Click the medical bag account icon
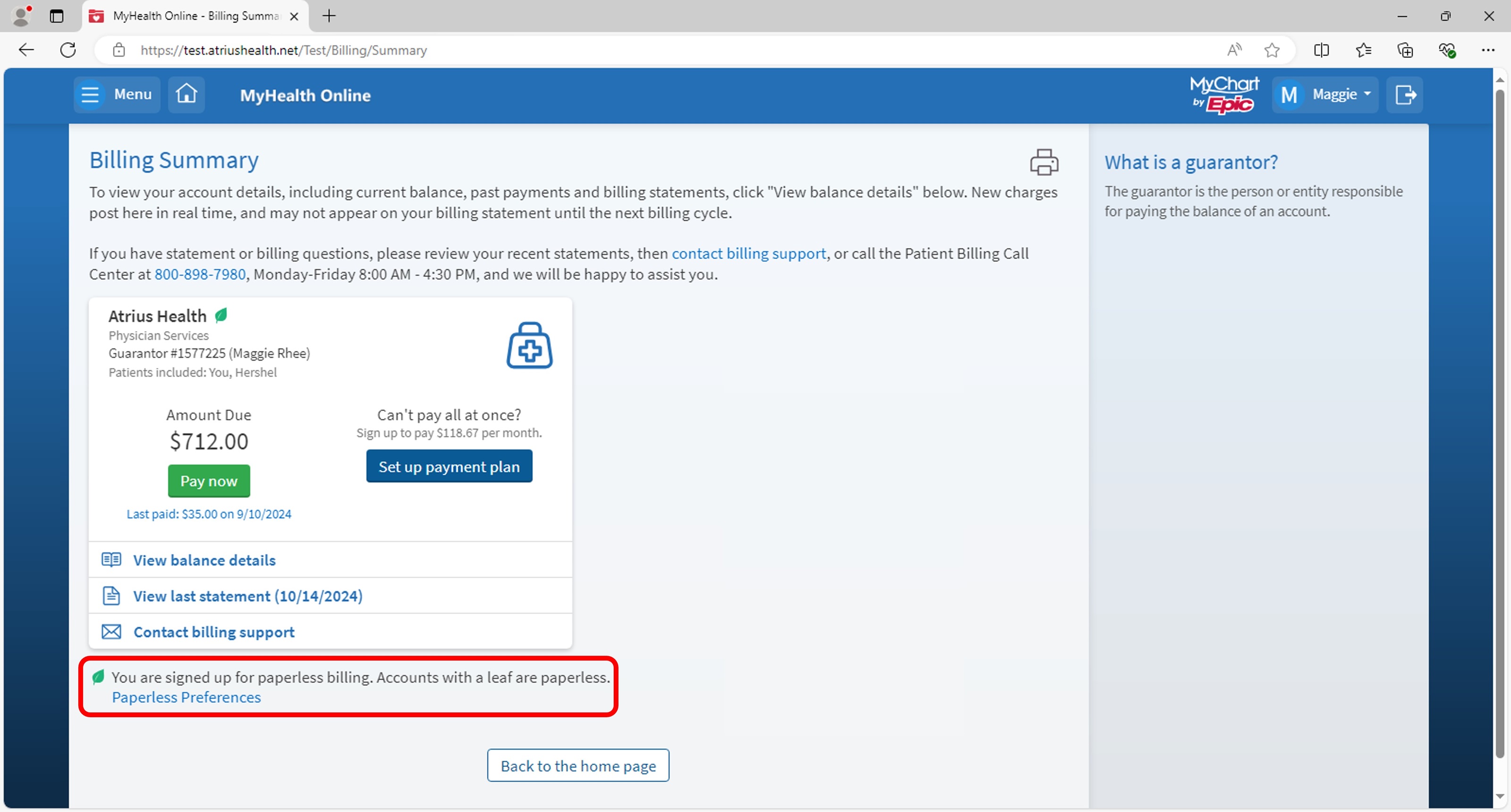 point(529,345)
